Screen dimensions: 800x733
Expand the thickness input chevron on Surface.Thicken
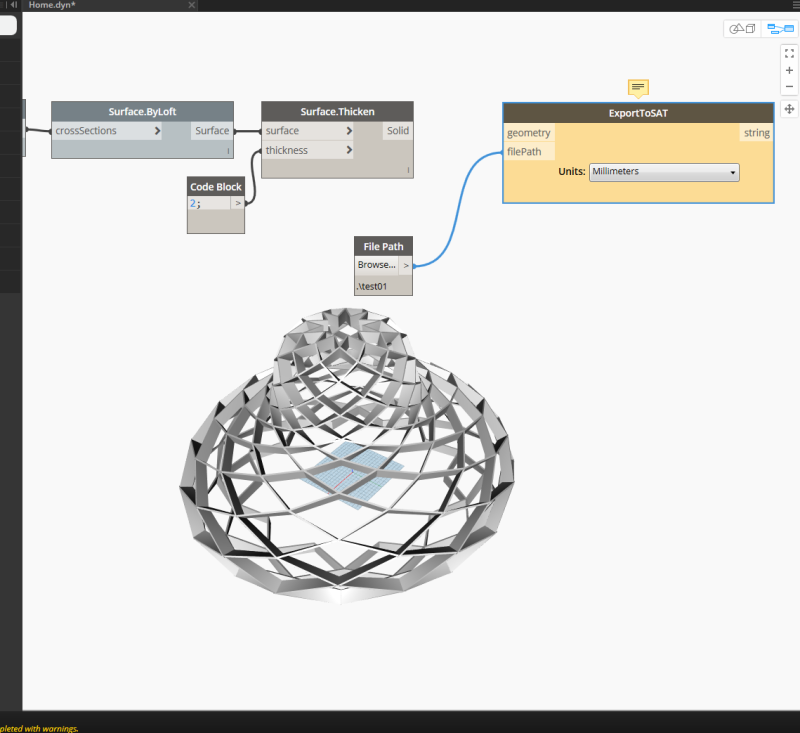pos(347,150)
